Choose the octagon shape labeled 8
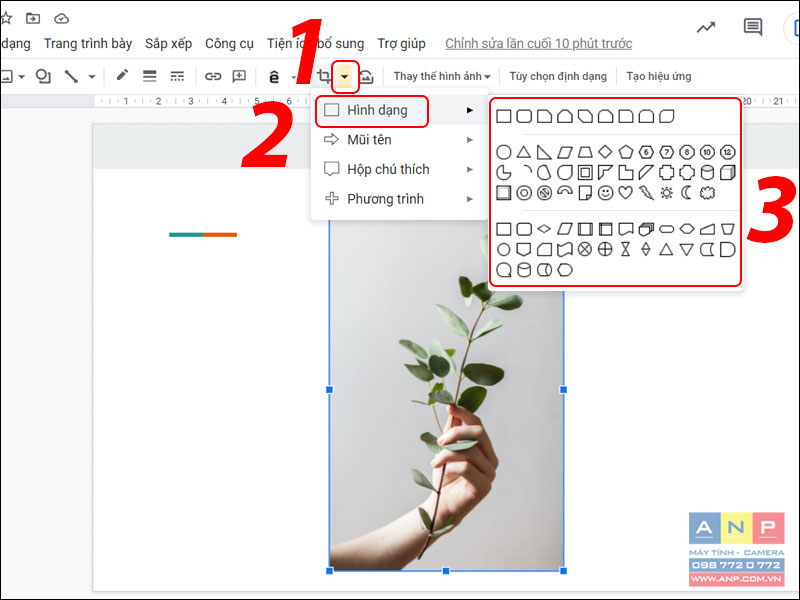Image resolution: width=800 pixels, height=600 pixels. click(687, 152)
